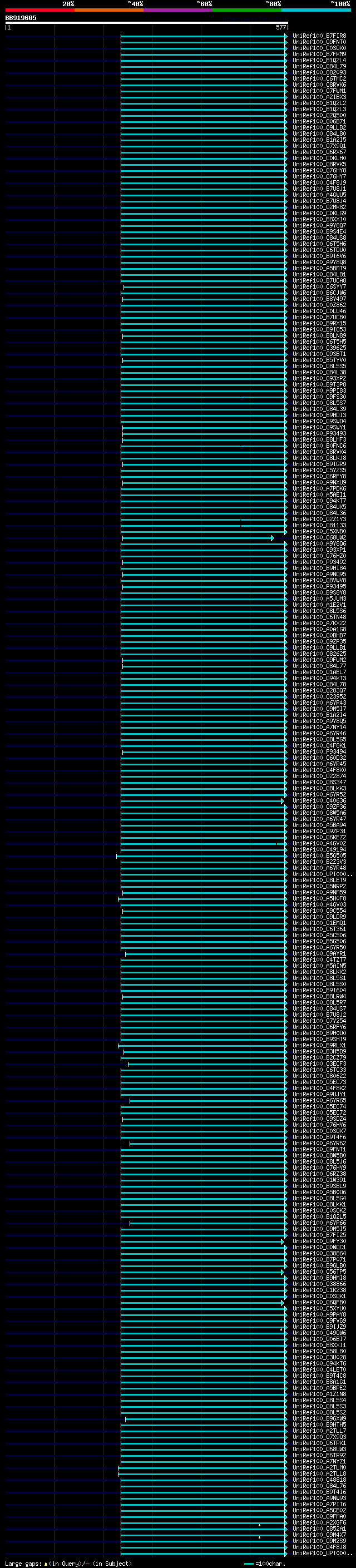Image resolution: width=356 pixels, height=1568 pixels.
Task: Select hit UniRef100_C0SQK0
Action: click(x=319, y=48)
